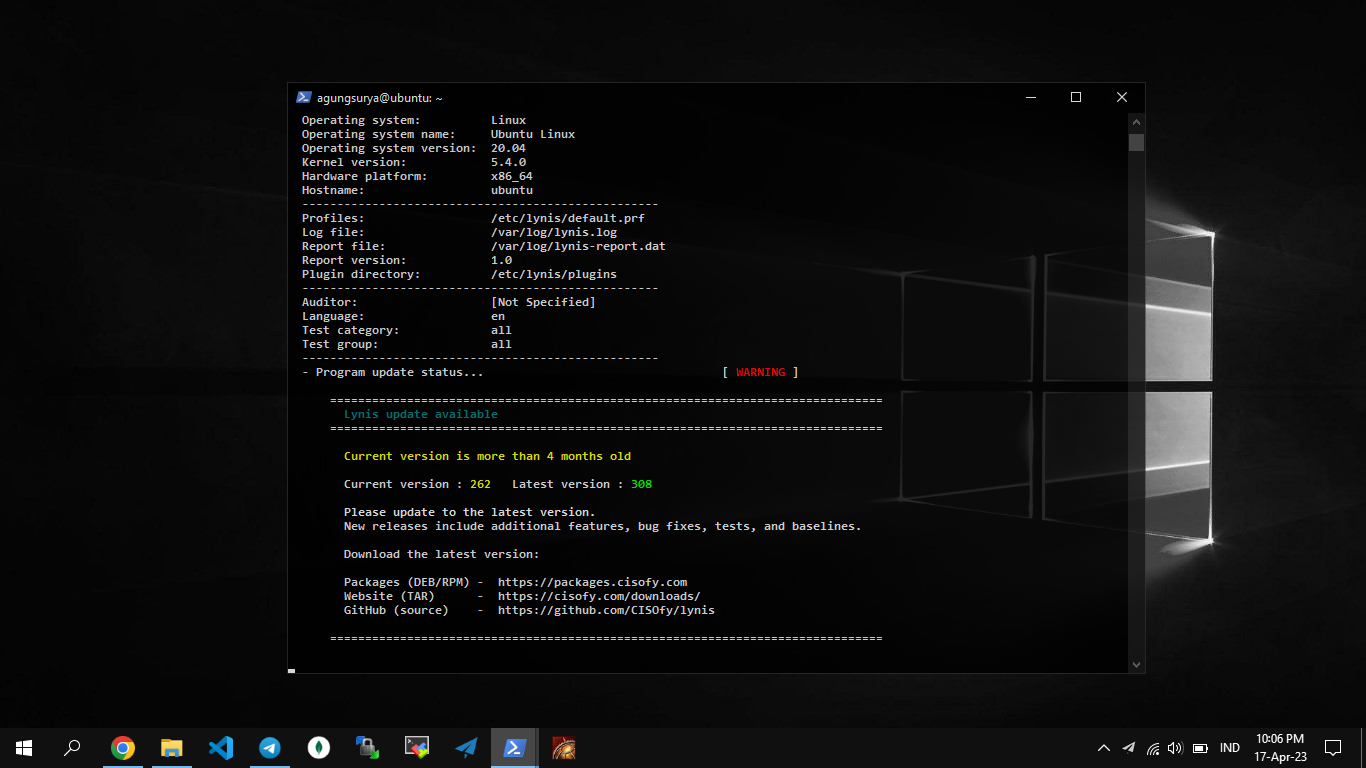The image size is (1366, 768).
Task: Launch Visual Studio Code from the taskbar
Action: point(221,747)
